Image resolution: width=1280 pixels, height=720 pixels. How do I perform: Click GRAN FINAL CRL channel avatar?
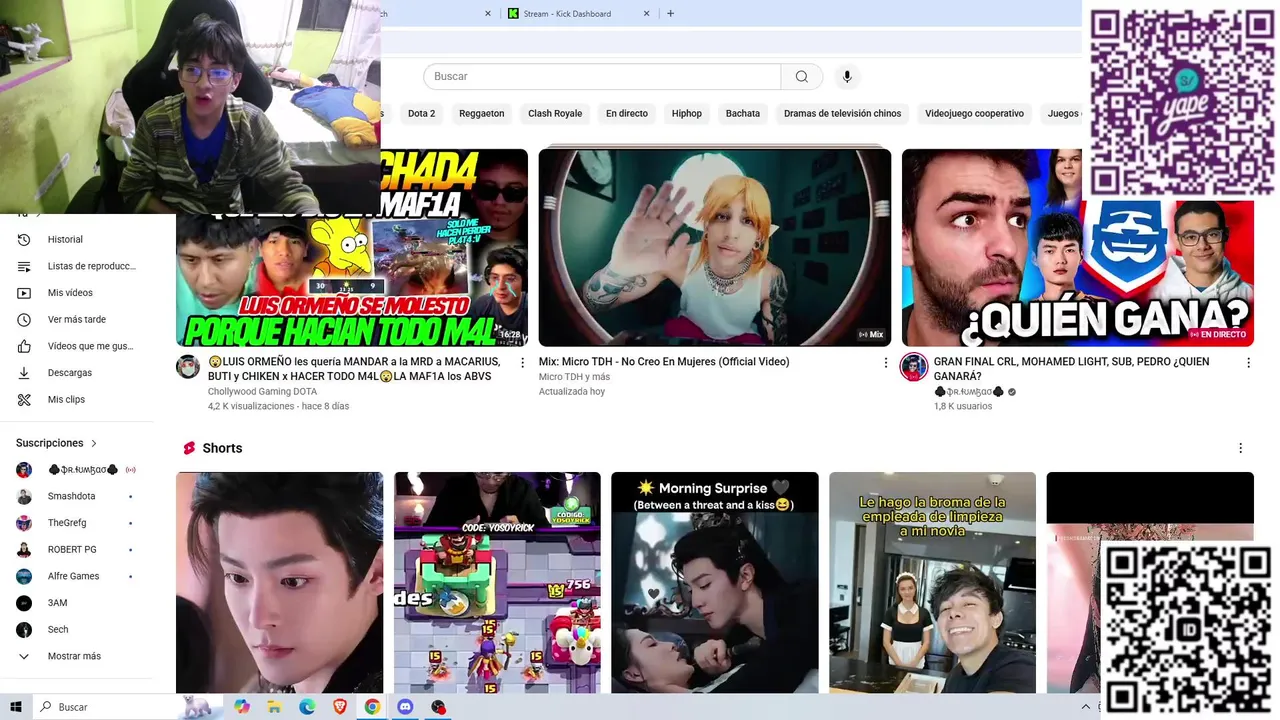point(914,367)
